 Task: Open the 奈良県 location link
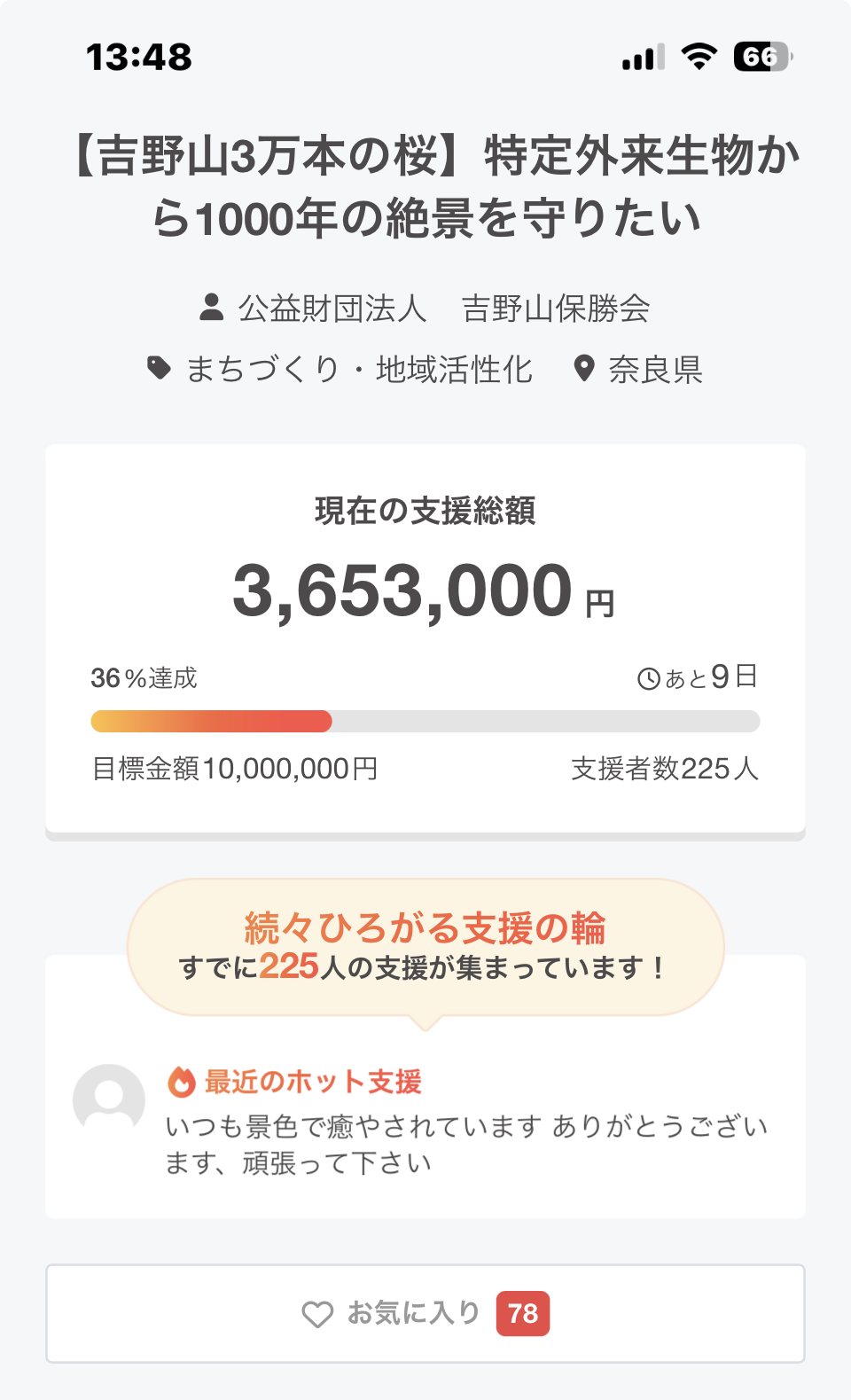pyautogui.click(x=655, y=369)
